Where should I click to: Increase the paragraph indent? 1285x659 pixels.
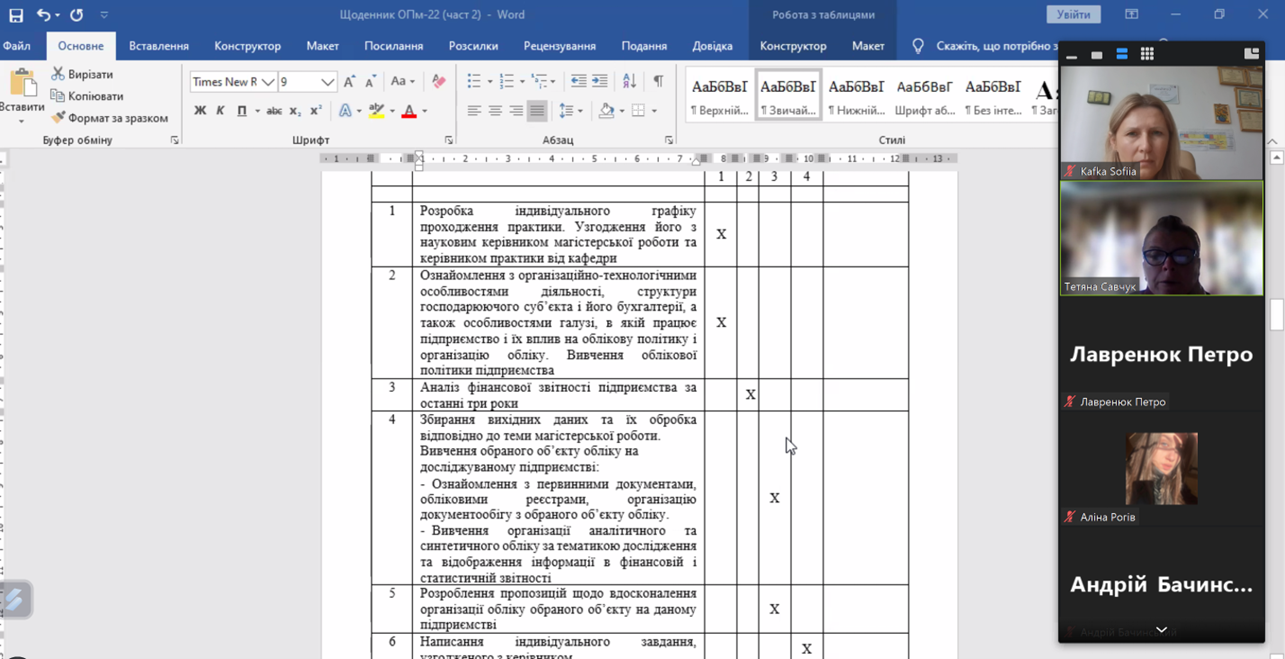click(600, 82)
